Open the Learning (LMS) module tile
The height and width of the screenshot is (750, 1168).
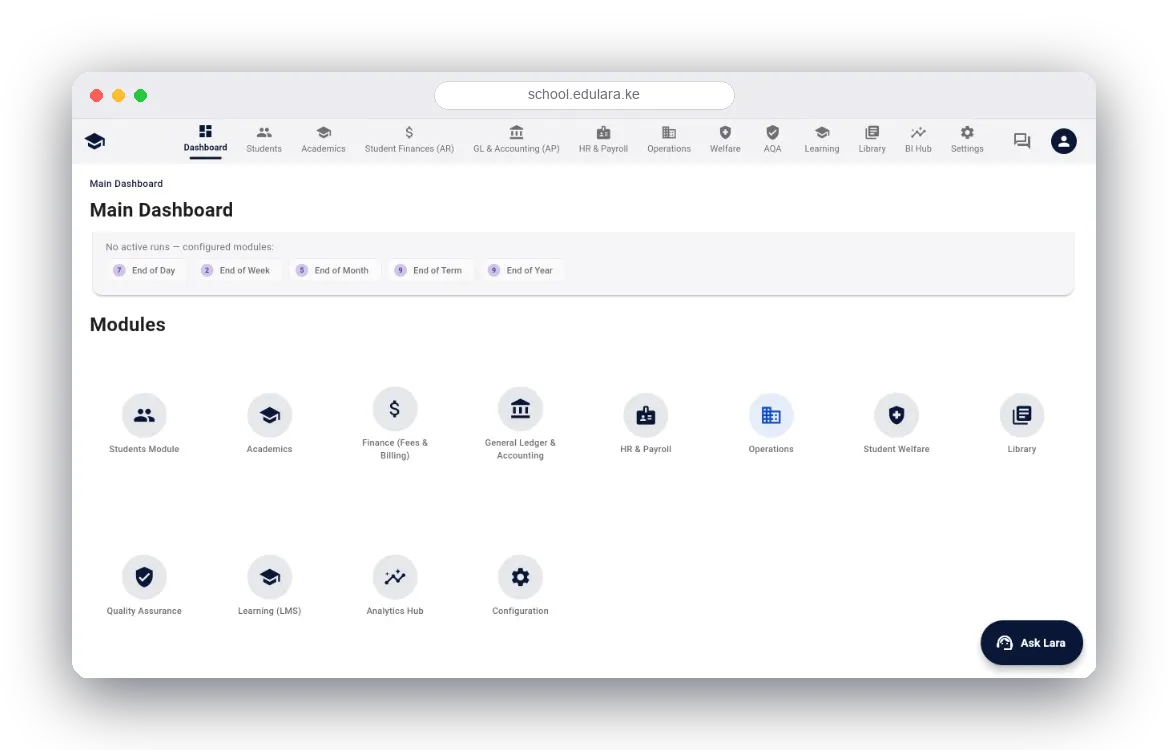pos(270,585)
